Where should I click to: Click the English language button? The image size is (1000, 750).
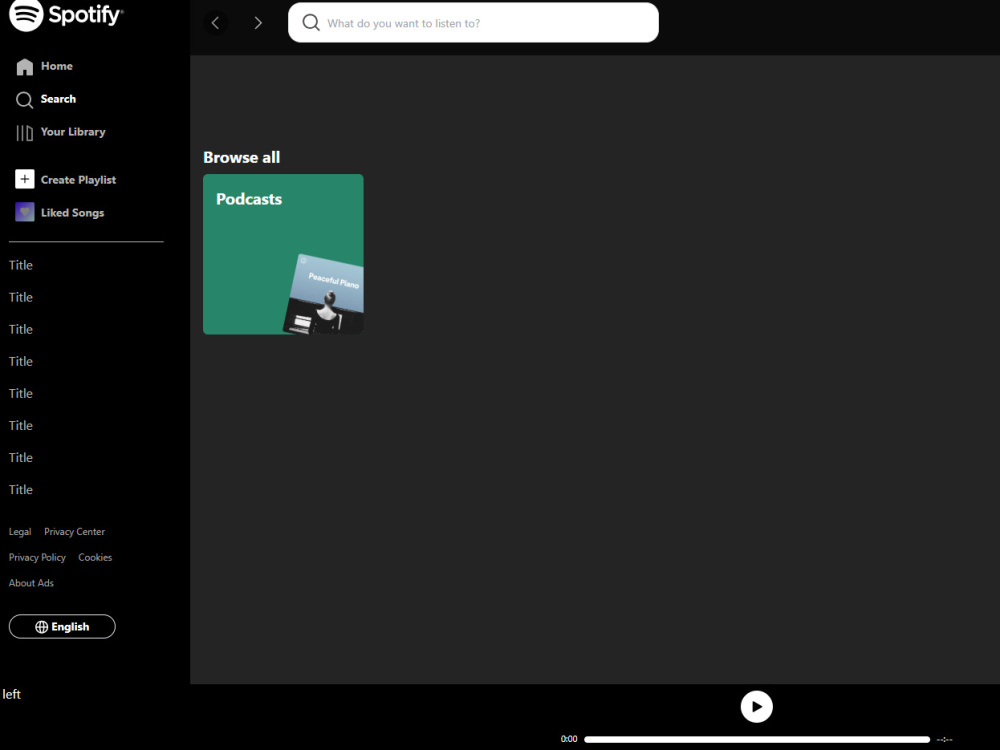point(62,626)
